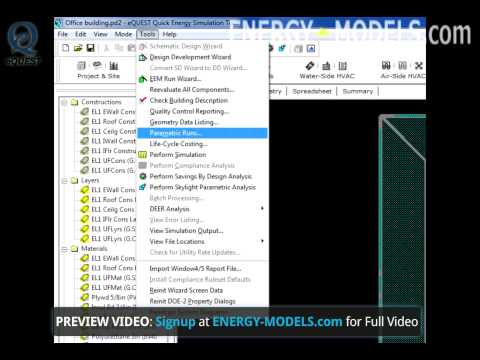Select EL1 UFMat (G.S material item
This screenshot has height=360, width=480.
113,277
